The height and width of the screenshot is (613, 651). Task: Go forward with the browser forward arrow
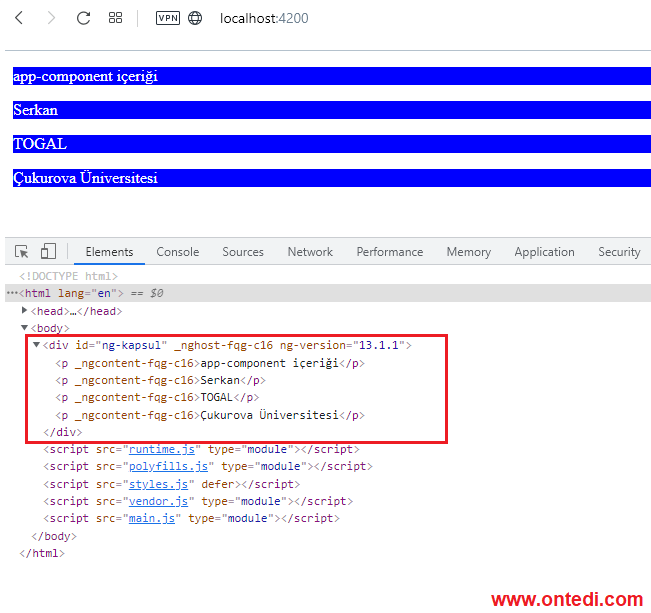click(51, 18)
